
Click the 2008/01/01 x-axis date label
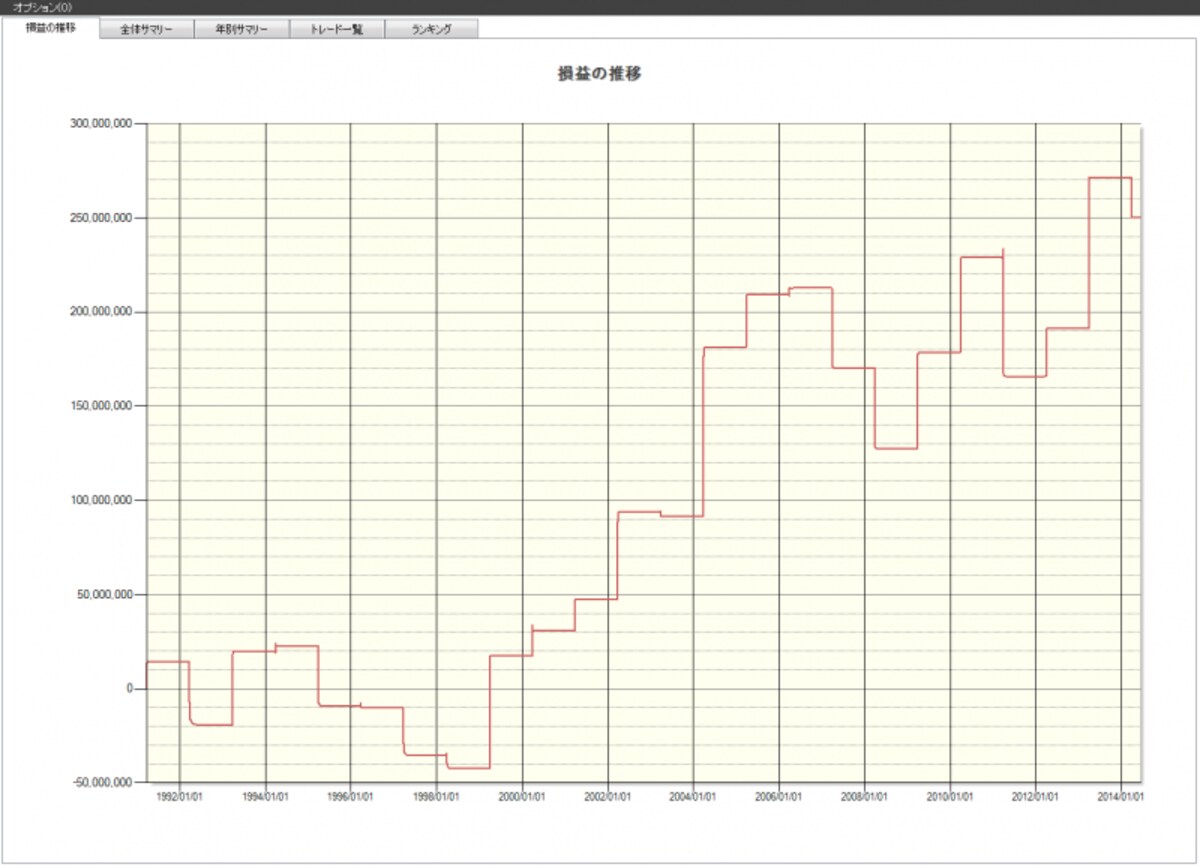tap(864, 797)
